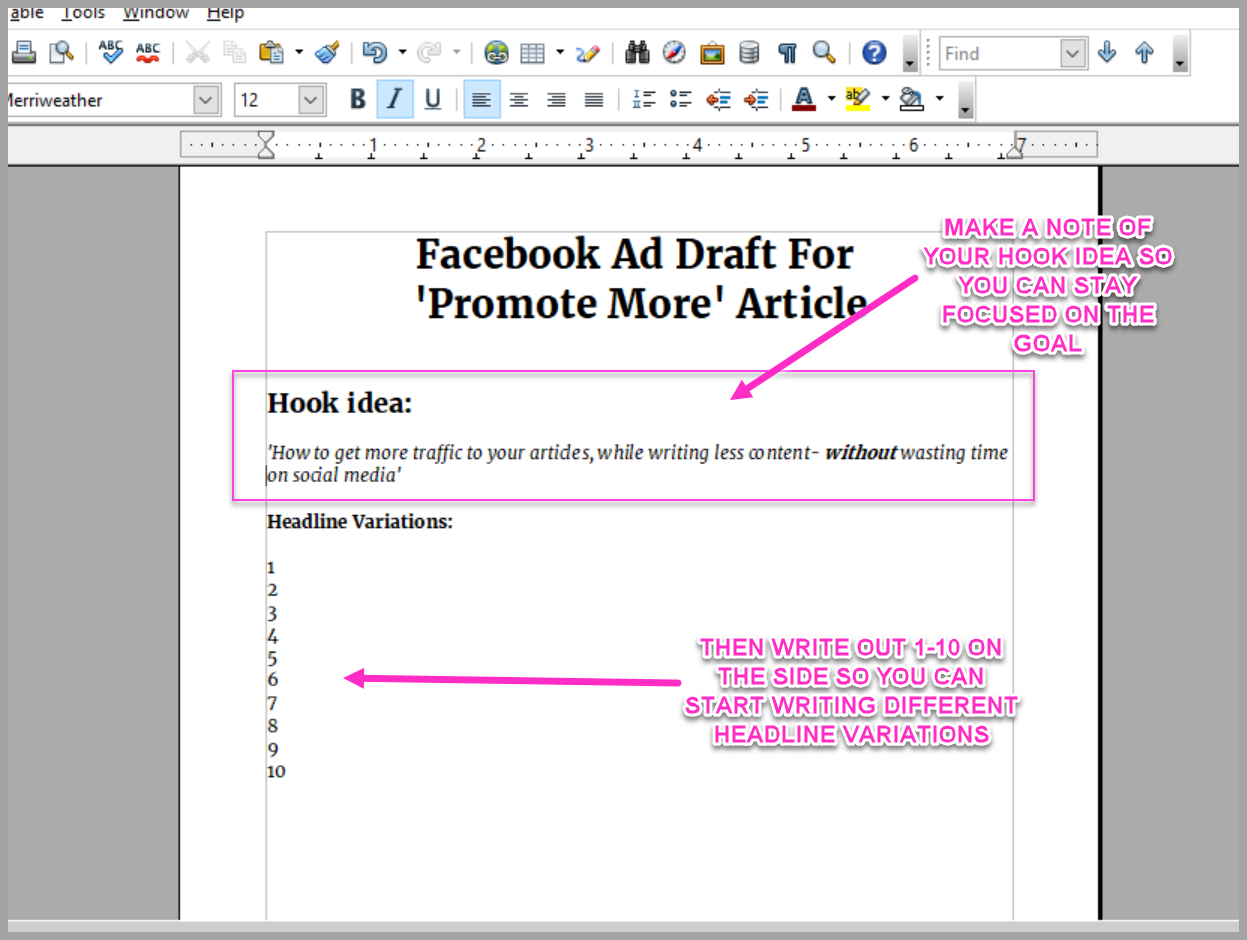Click the 'Headline Variations:' subheading
This screenshot has height=940, width=1247.
pos(360,521)
